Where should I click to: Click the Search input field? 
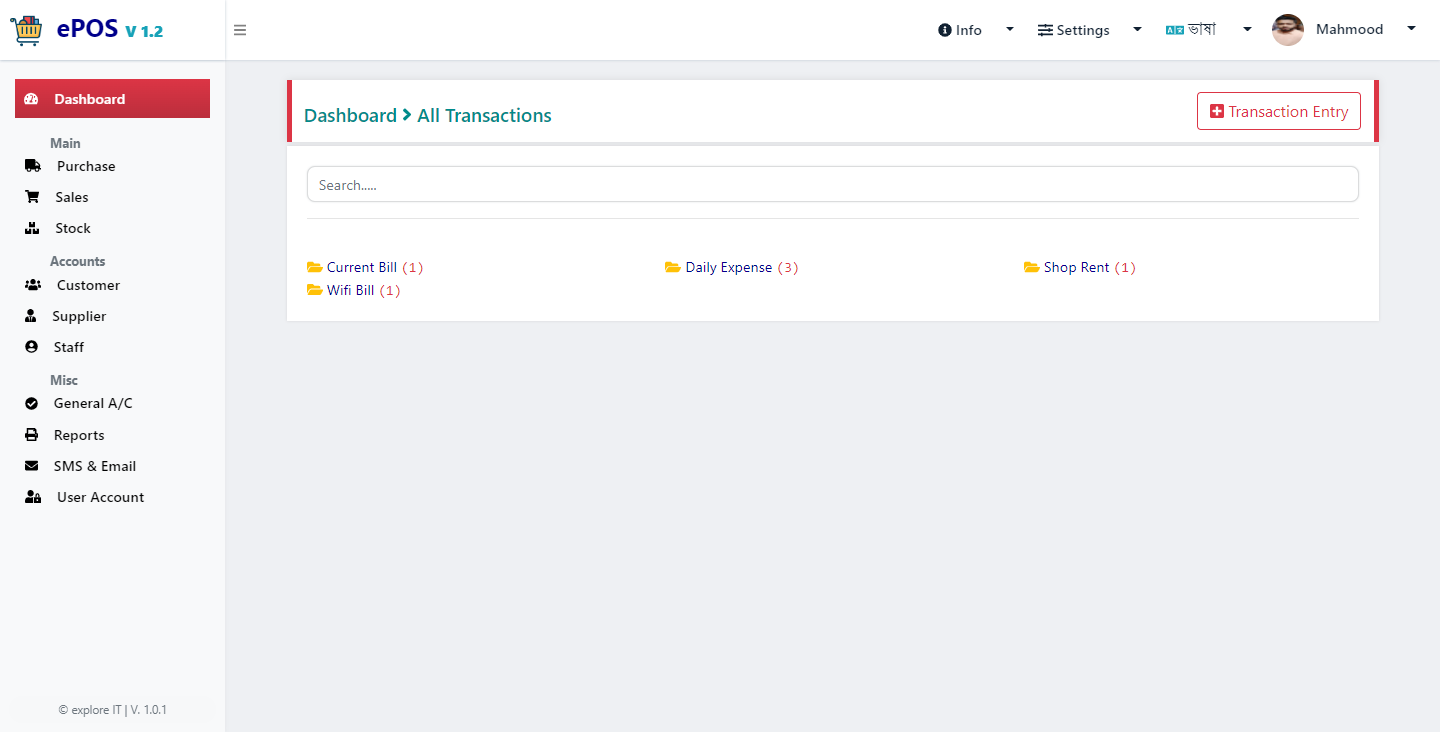coord(832,184)
